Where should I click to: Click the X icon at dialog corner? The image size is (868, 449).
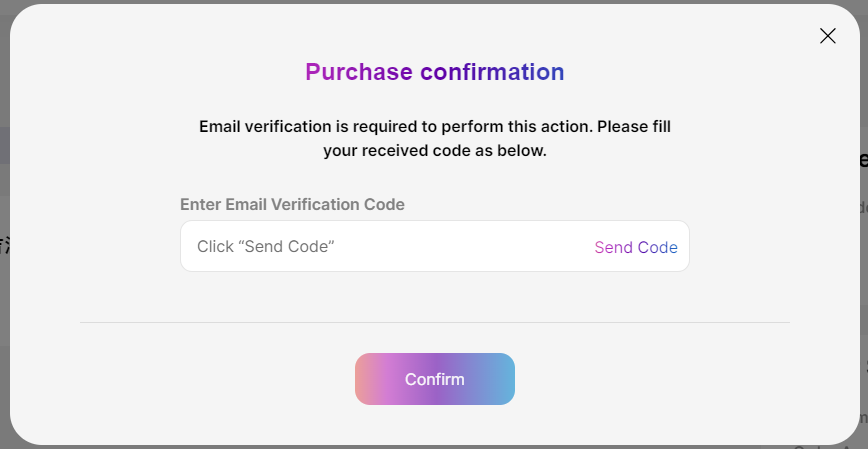(827, 36)
